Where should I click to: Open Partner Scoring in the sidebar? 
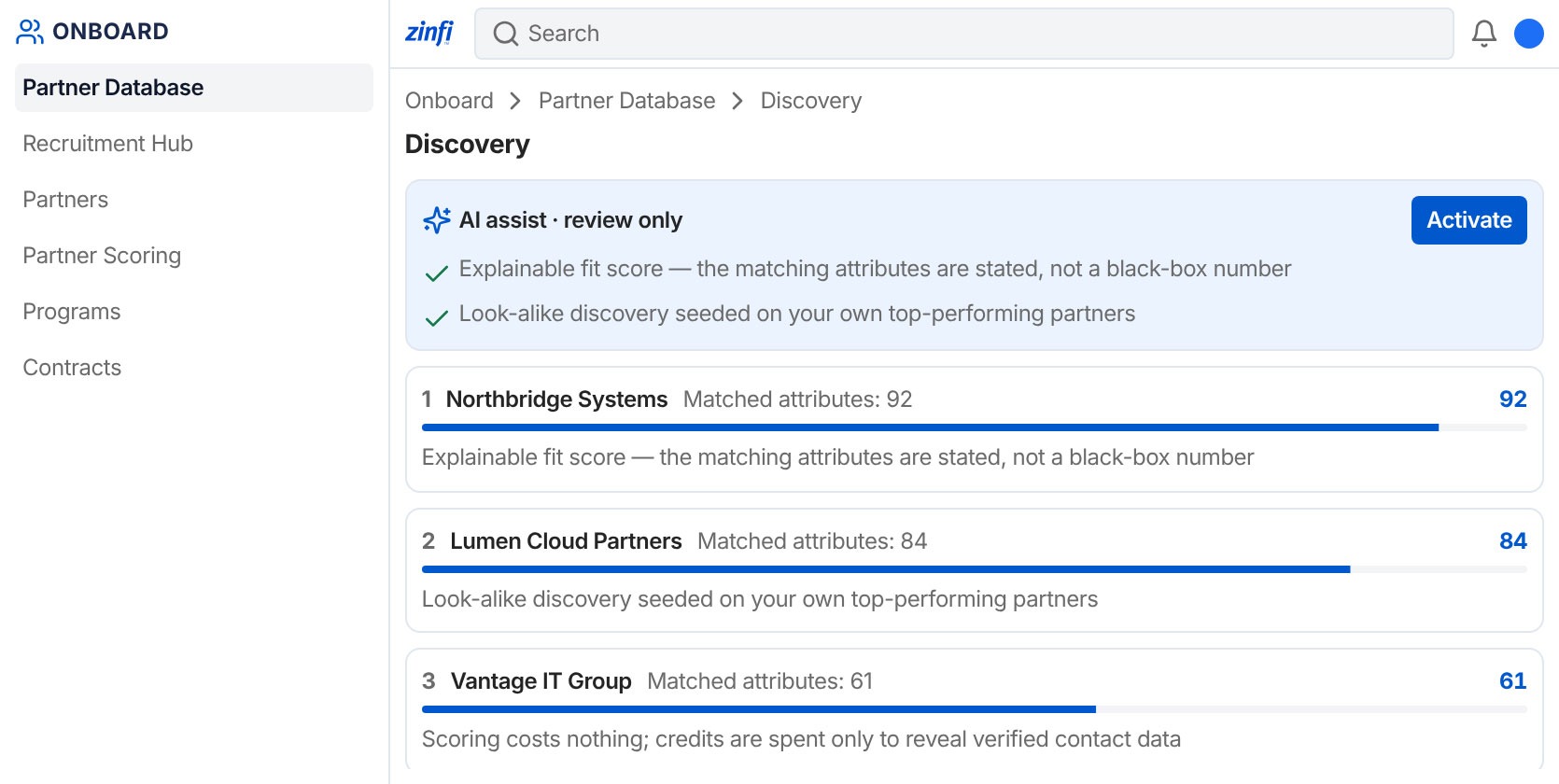pos(194,256)
